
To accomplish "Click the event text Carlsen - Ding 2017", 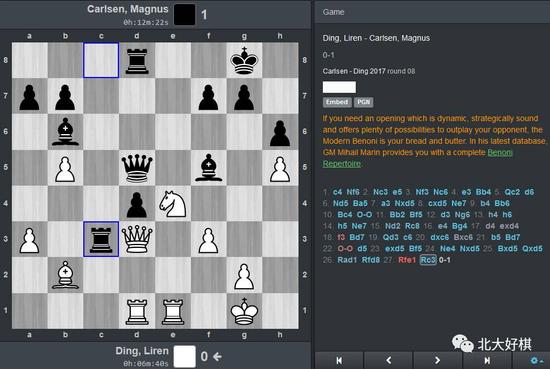I will (x=354, y=71).
